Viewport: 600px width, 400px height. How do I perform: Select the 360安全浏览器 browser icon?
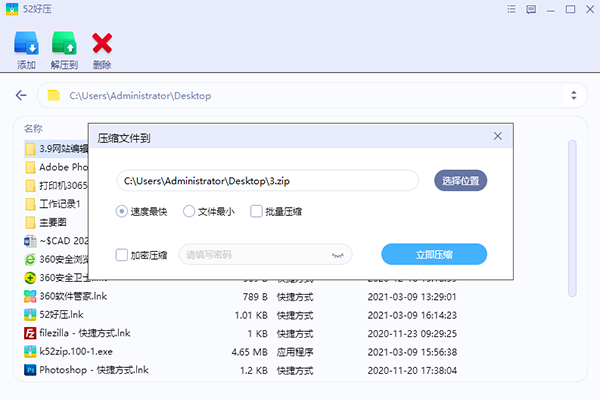click(x=30, y=260)
